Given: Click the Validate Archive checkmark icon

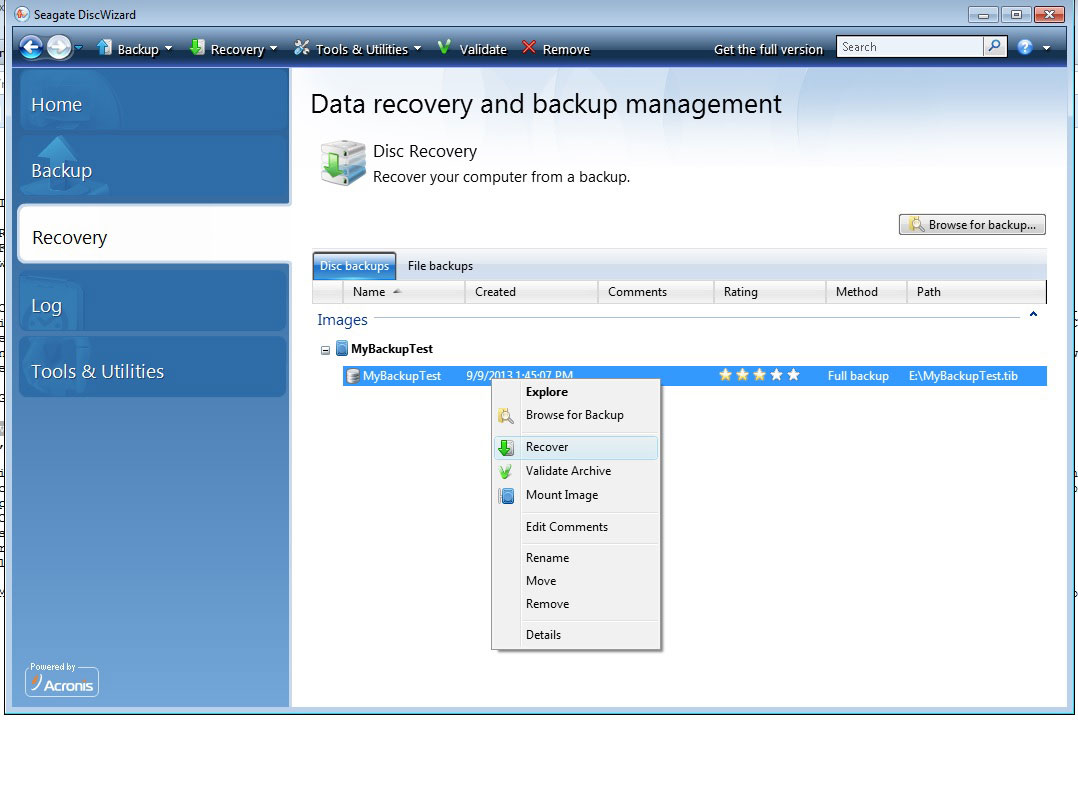Looking at the screenshot, I should pyautogui.click(x=506, y=472).
